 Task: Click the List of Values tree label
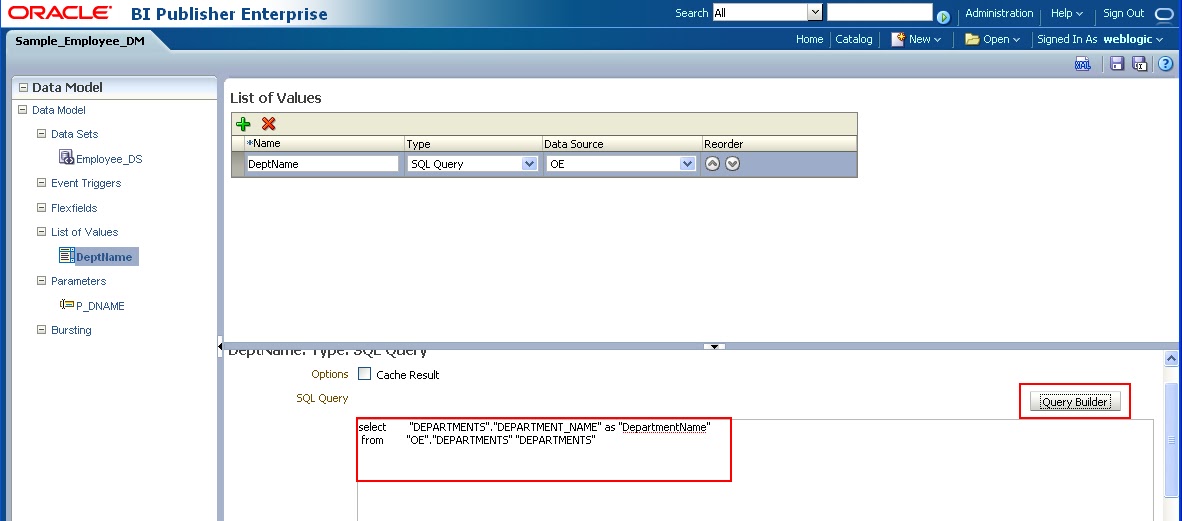84,232
